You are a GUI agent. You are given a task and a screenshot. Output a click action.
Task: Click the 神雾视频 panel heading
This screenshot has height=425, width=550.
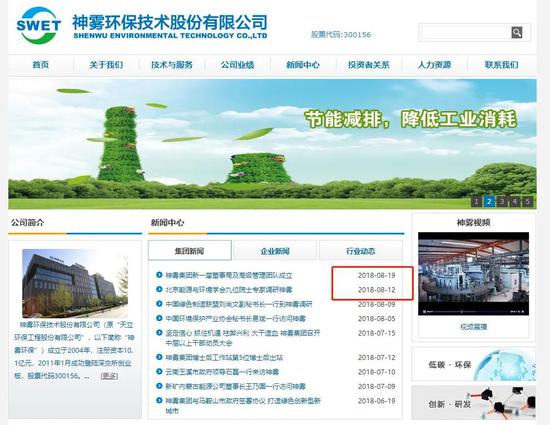[x=473, y=222]
